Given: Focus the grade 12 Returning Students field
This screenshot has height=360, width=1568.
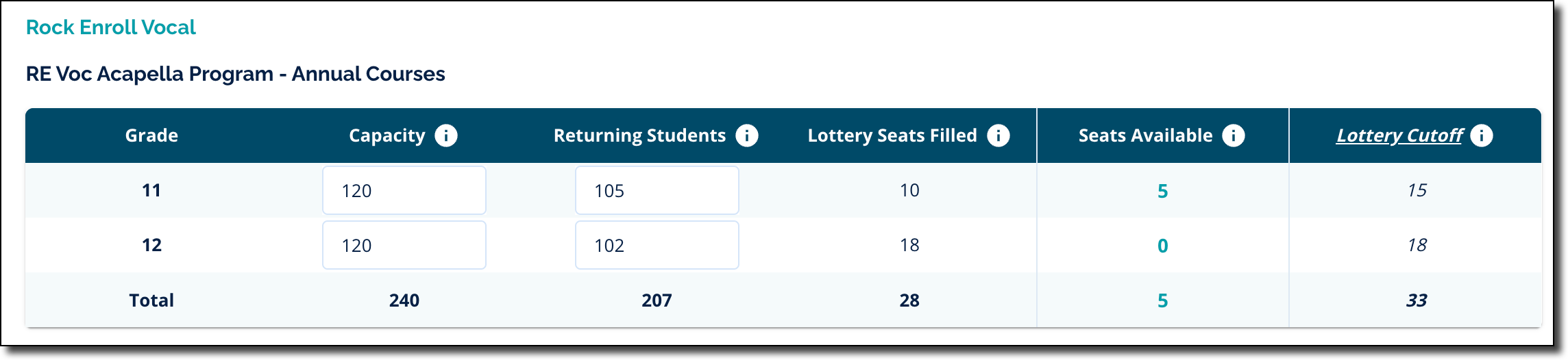Looking at the screenshot, I should [x=657, y=245].
